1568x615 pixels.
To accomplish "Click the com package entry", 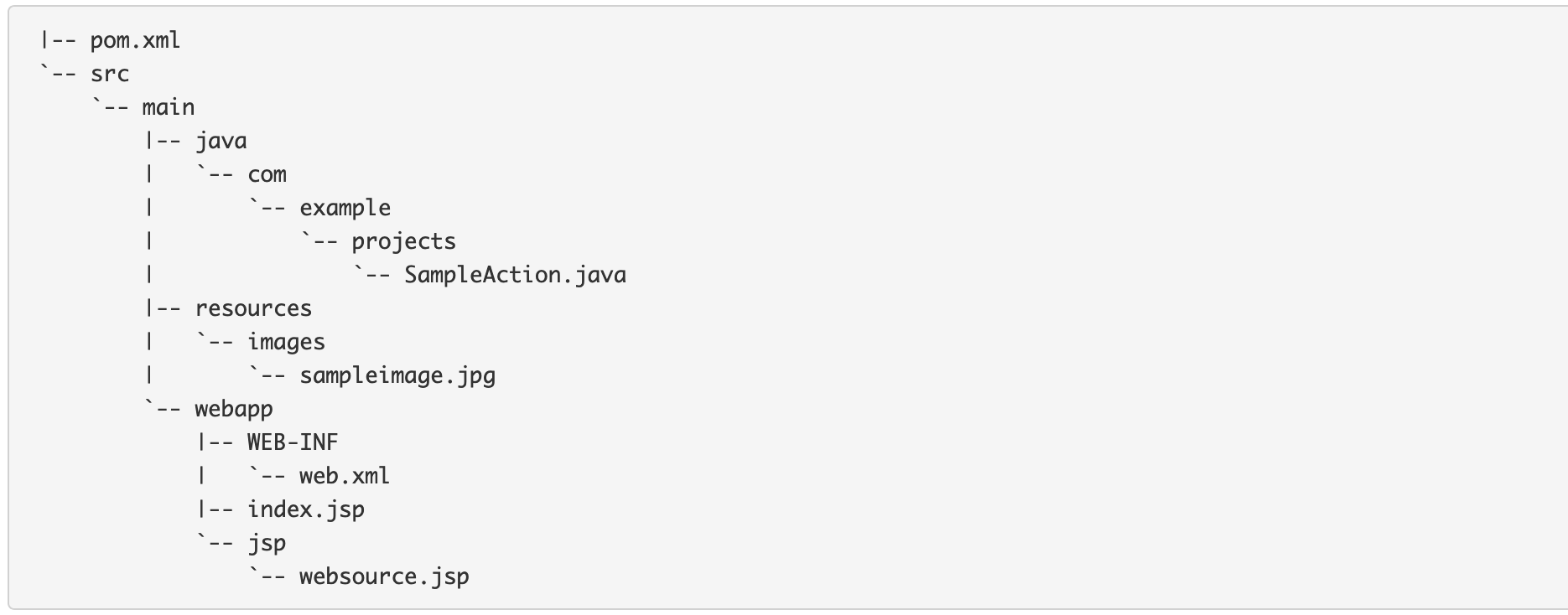I will point(267,175).
